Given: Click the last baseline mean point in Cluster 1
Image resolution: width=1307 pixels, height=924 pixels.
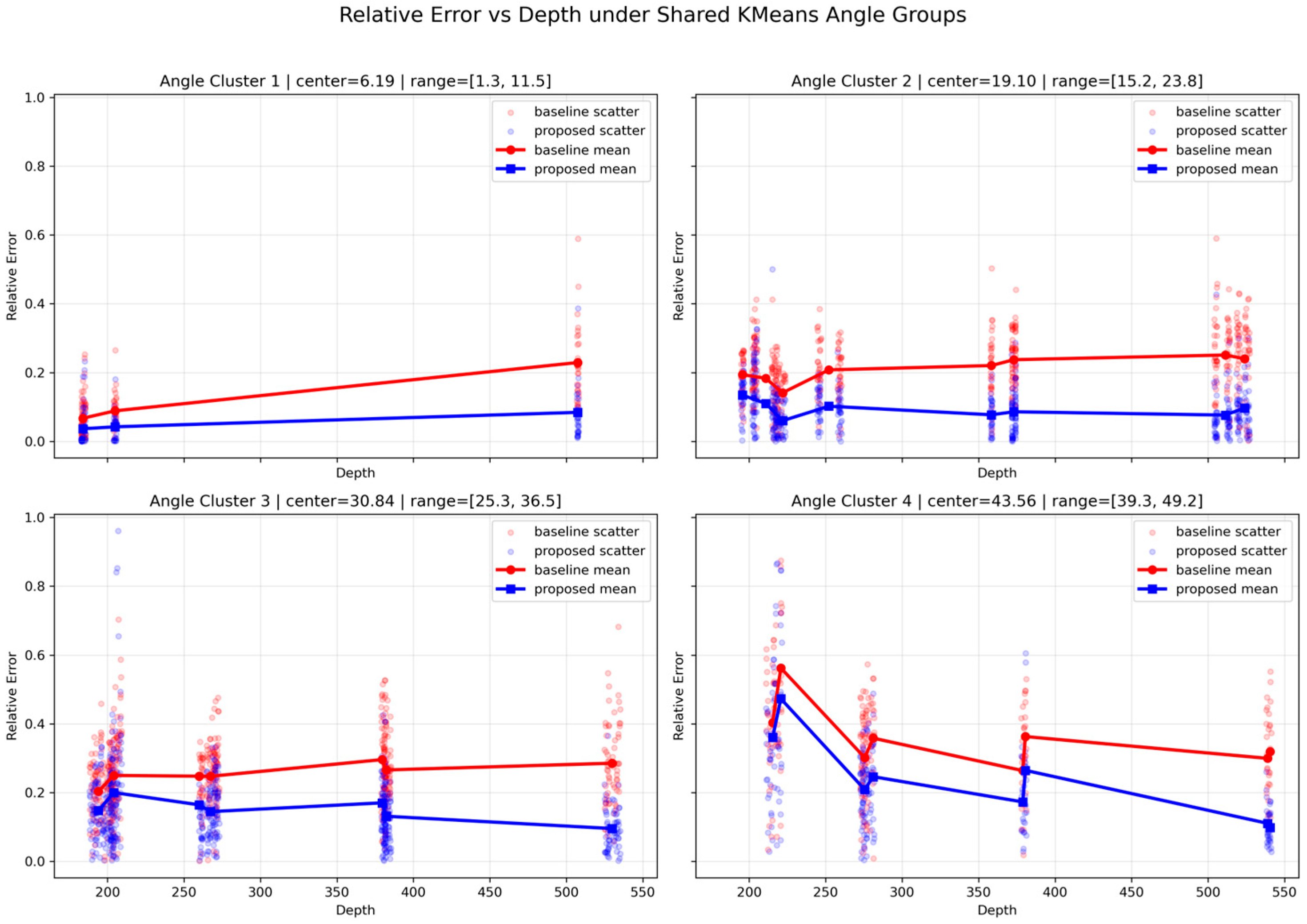Looking at the screenshot, I should [x=578, y=363].
